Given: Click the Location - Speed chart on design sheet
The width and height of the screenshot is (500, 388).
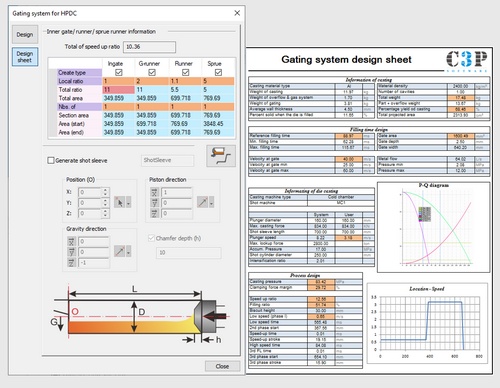Looking at the screenshot, I should pyautogui.click(x=427, y=323).
